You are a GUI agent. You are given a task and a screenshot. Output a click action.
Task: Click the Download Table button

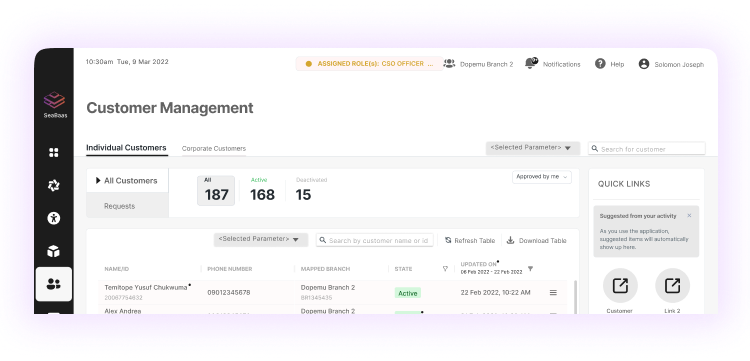[537, 241]
